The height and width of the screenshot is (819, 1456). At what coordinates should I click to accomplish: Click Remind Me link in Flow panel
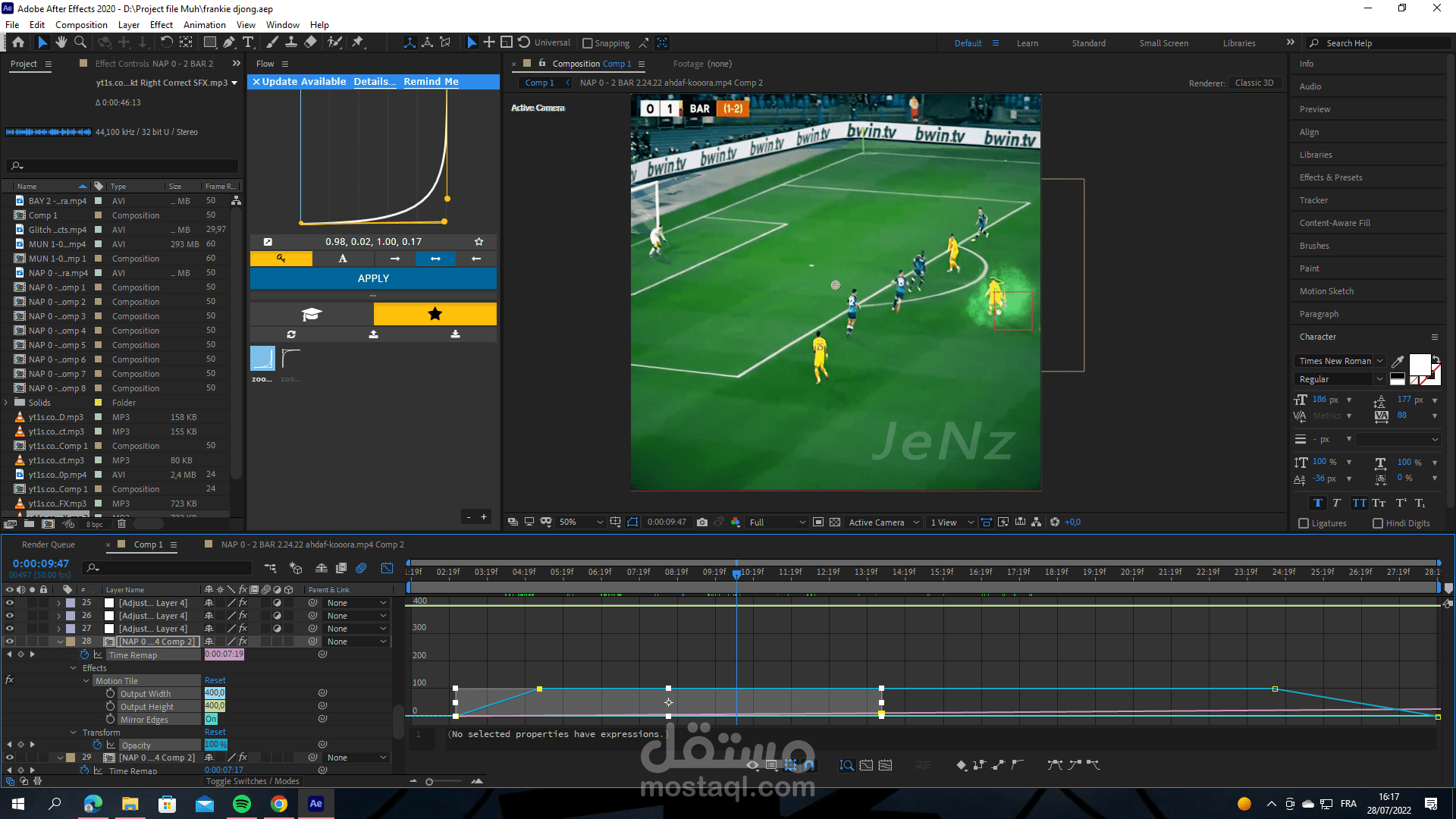point(431,81)
